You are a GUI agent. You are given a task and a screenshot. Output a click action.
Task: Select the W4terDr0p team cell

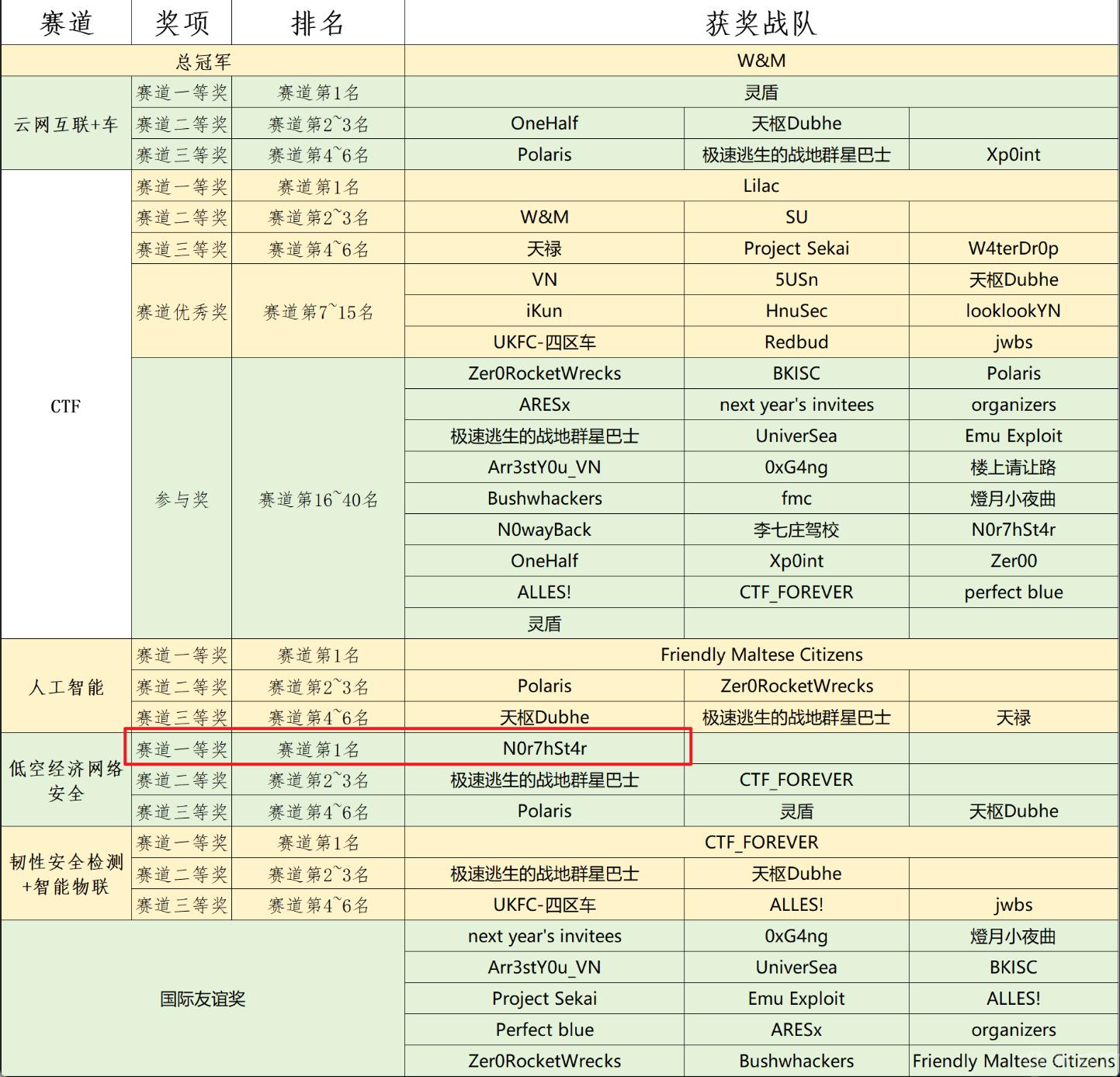(1013, 248)
